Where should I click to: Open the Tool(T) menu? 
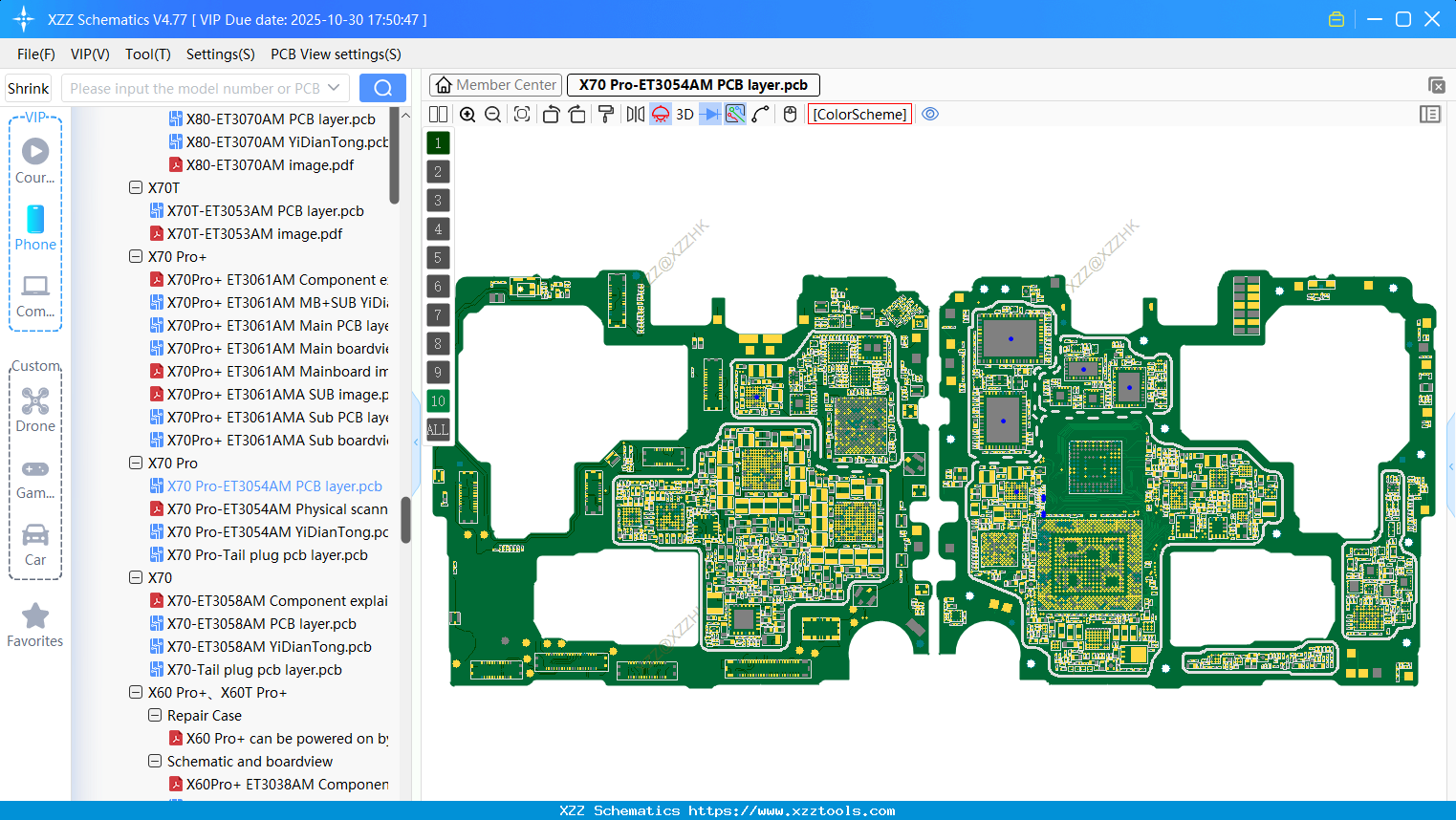coord(147,54)
